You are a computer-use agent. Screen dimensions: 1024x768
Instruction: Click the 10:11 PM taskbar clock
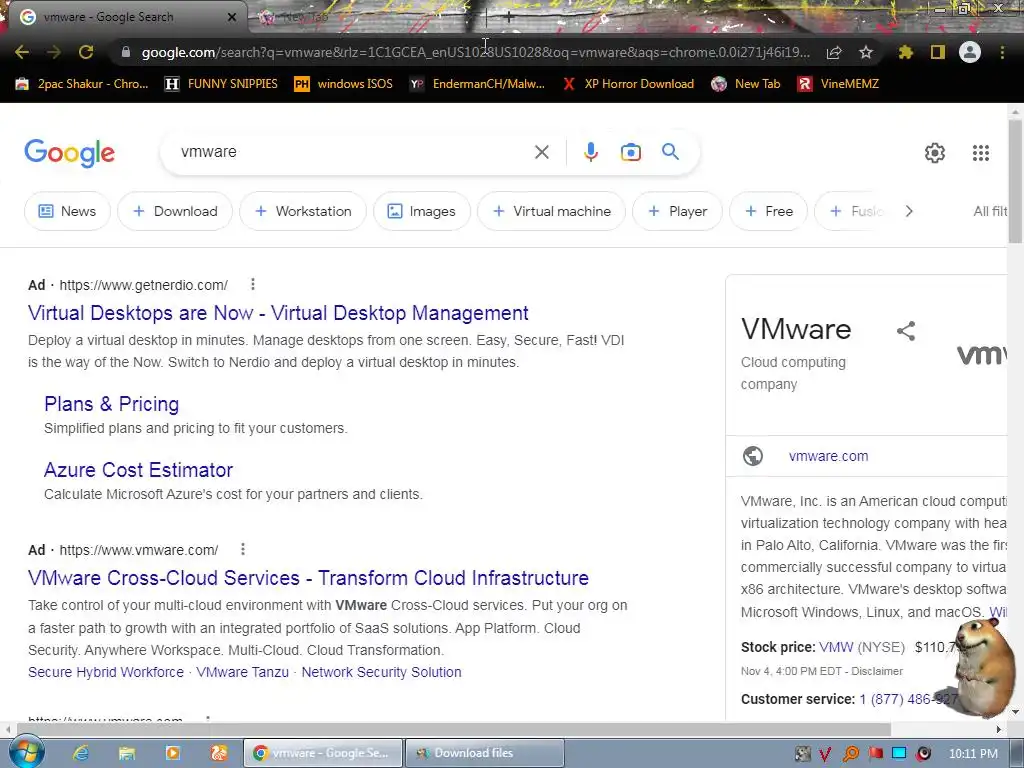[x=973, y=754]
